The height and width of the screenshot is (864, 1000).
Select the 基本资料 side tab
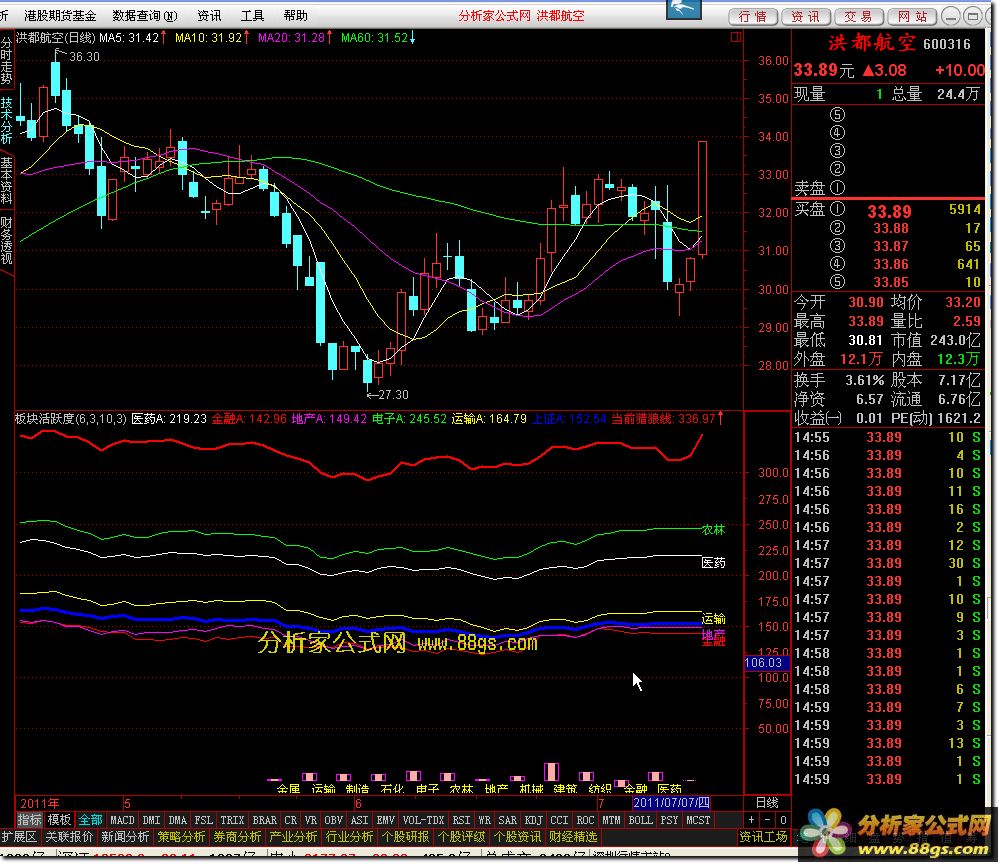[6, 181]
